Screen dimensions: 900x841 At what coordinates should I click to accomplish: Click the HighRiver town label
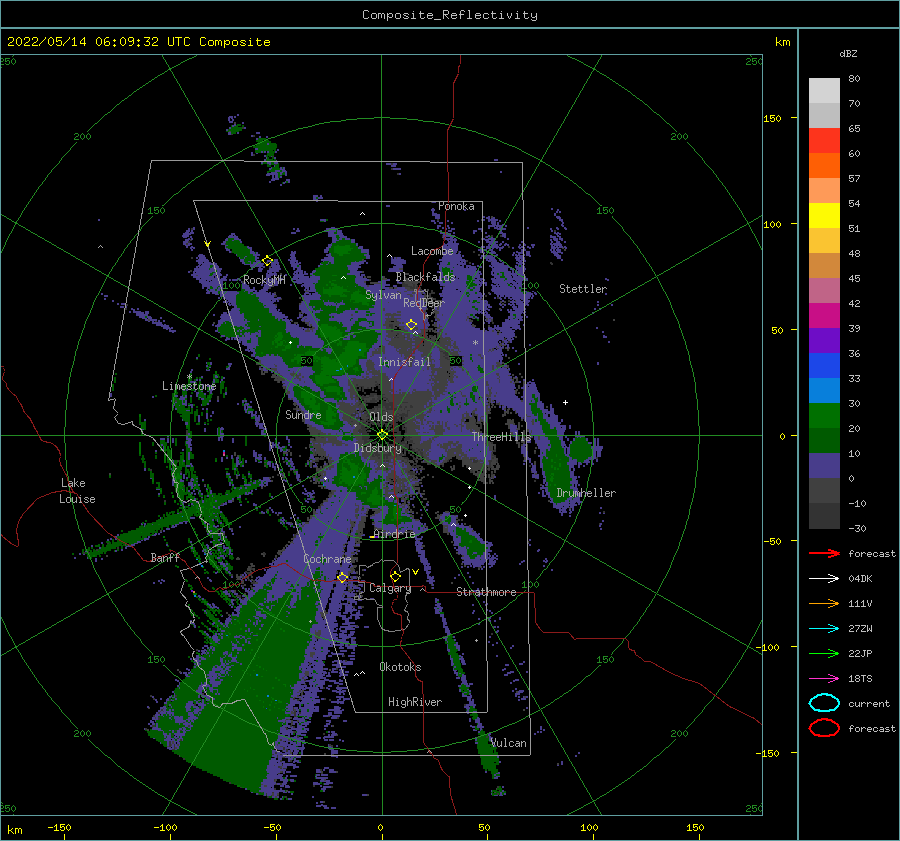click(415, 702)
